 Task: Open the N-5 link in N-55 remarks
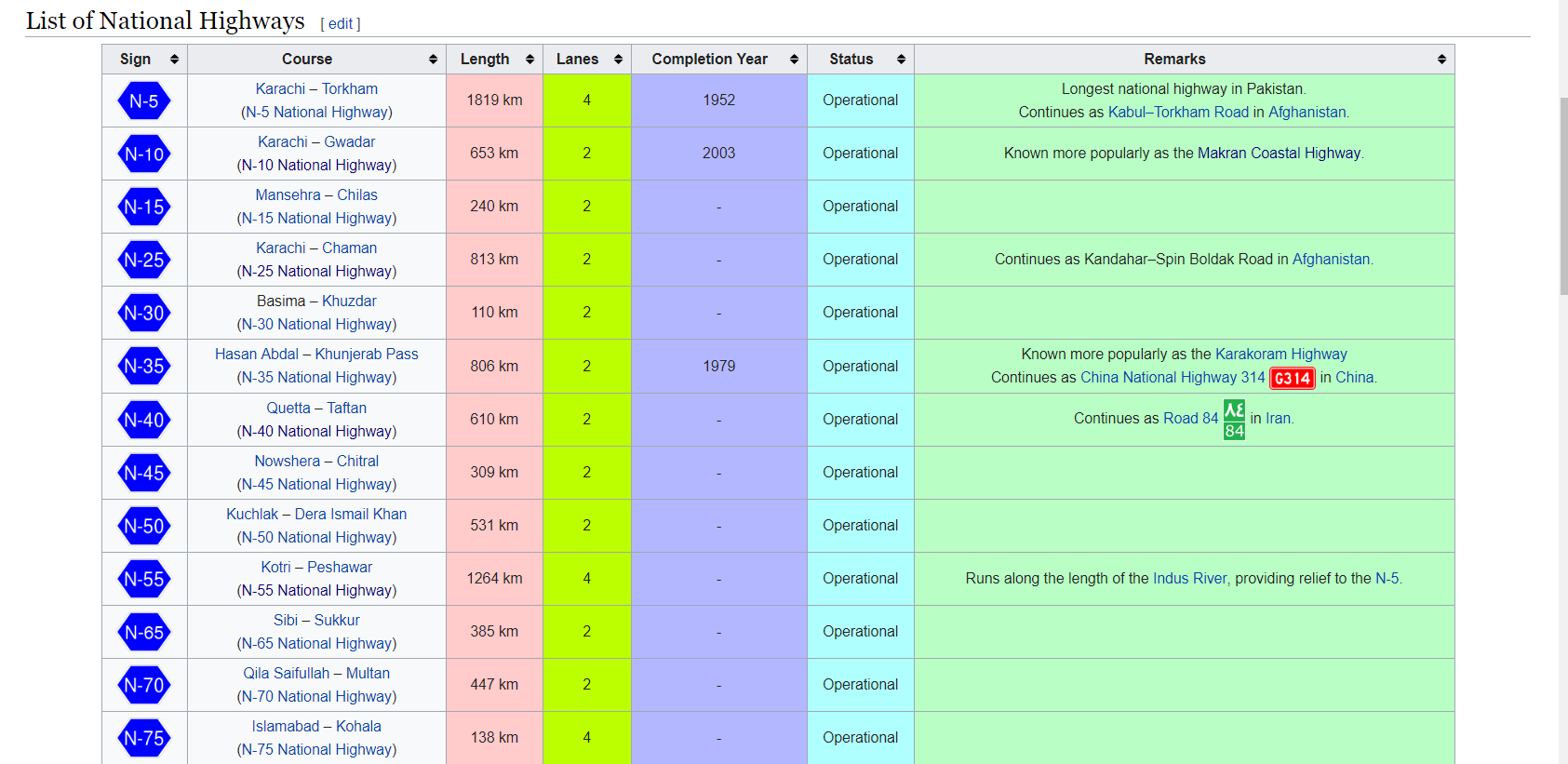click(x=1387, y=578)
